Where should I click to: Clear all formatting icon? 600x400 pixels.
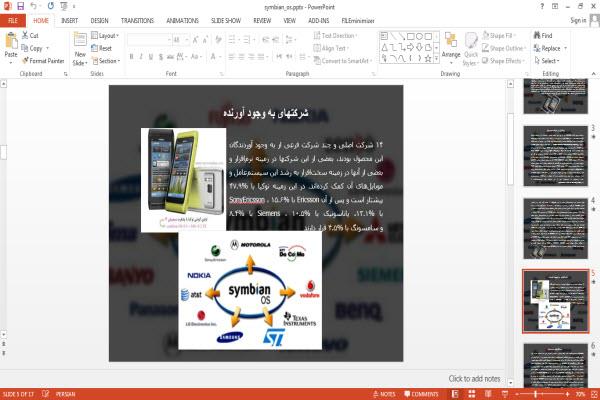[x=218, y=39]
